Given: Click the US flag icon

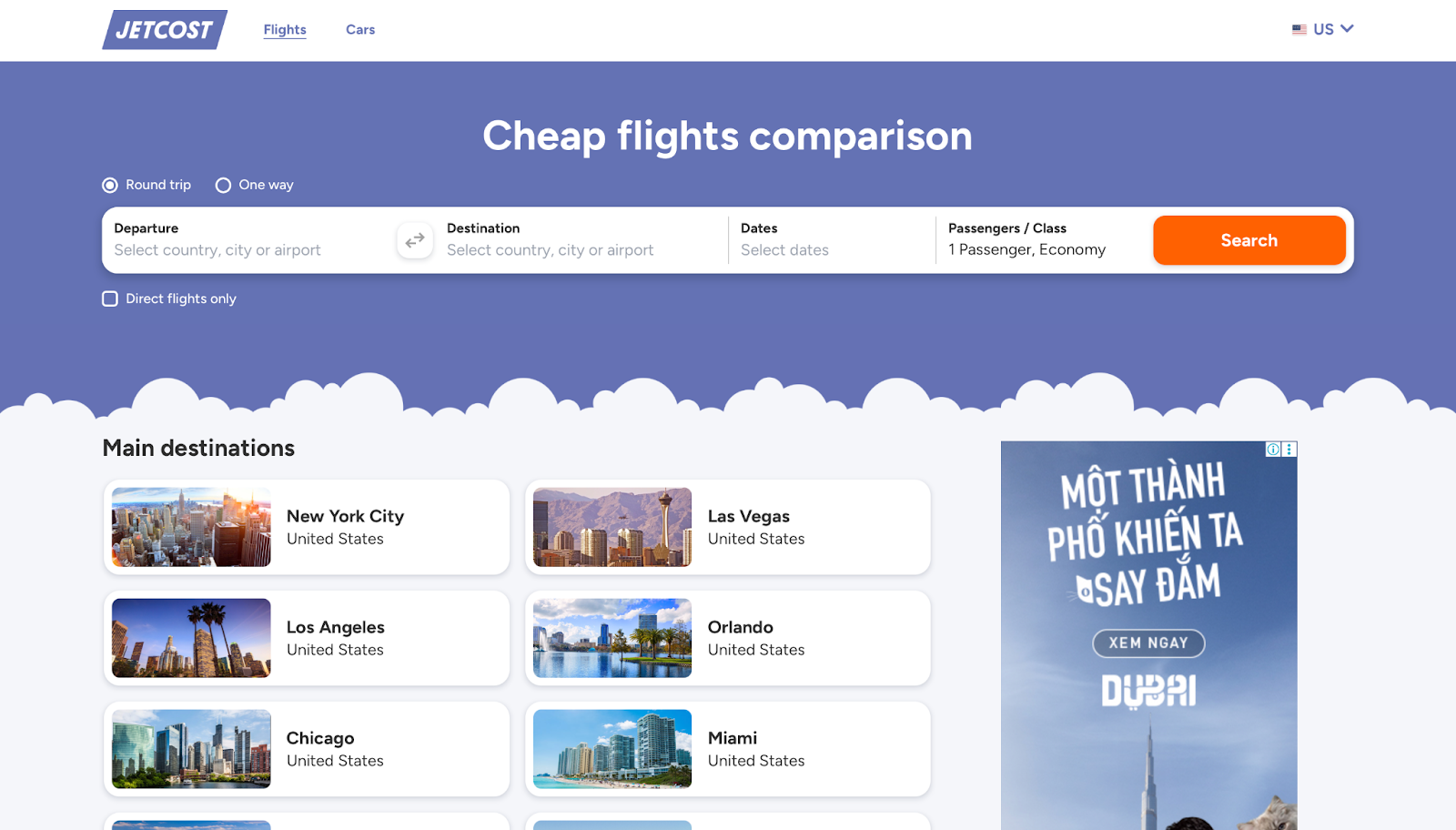Looking at the screenshot, I should (1299, 30).
